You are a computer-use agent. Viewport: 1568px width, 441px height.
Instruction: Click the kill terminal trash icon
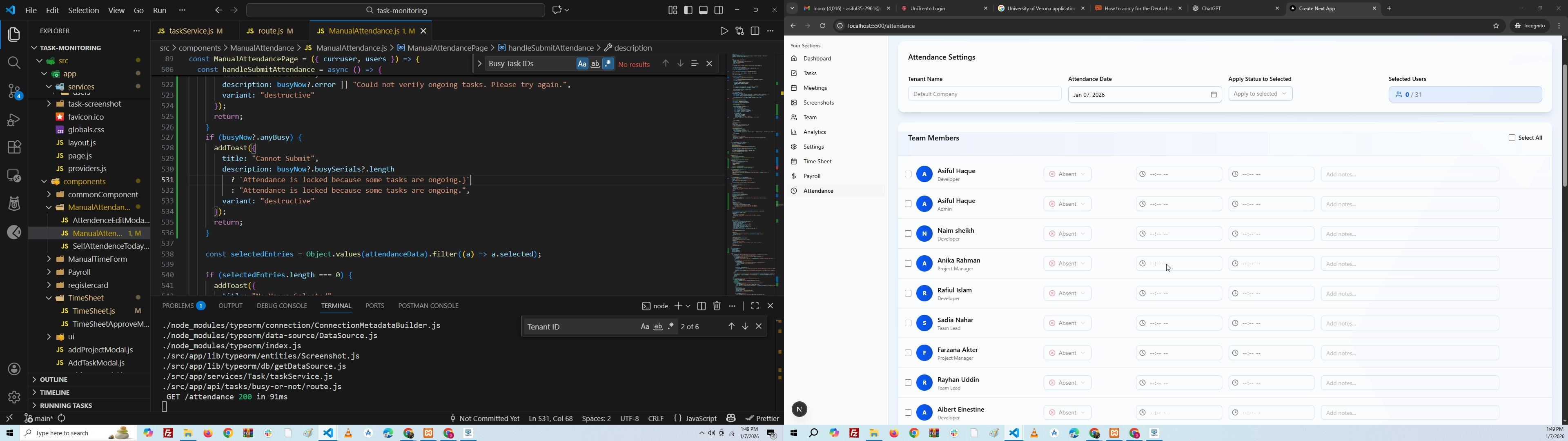point(717,306)
